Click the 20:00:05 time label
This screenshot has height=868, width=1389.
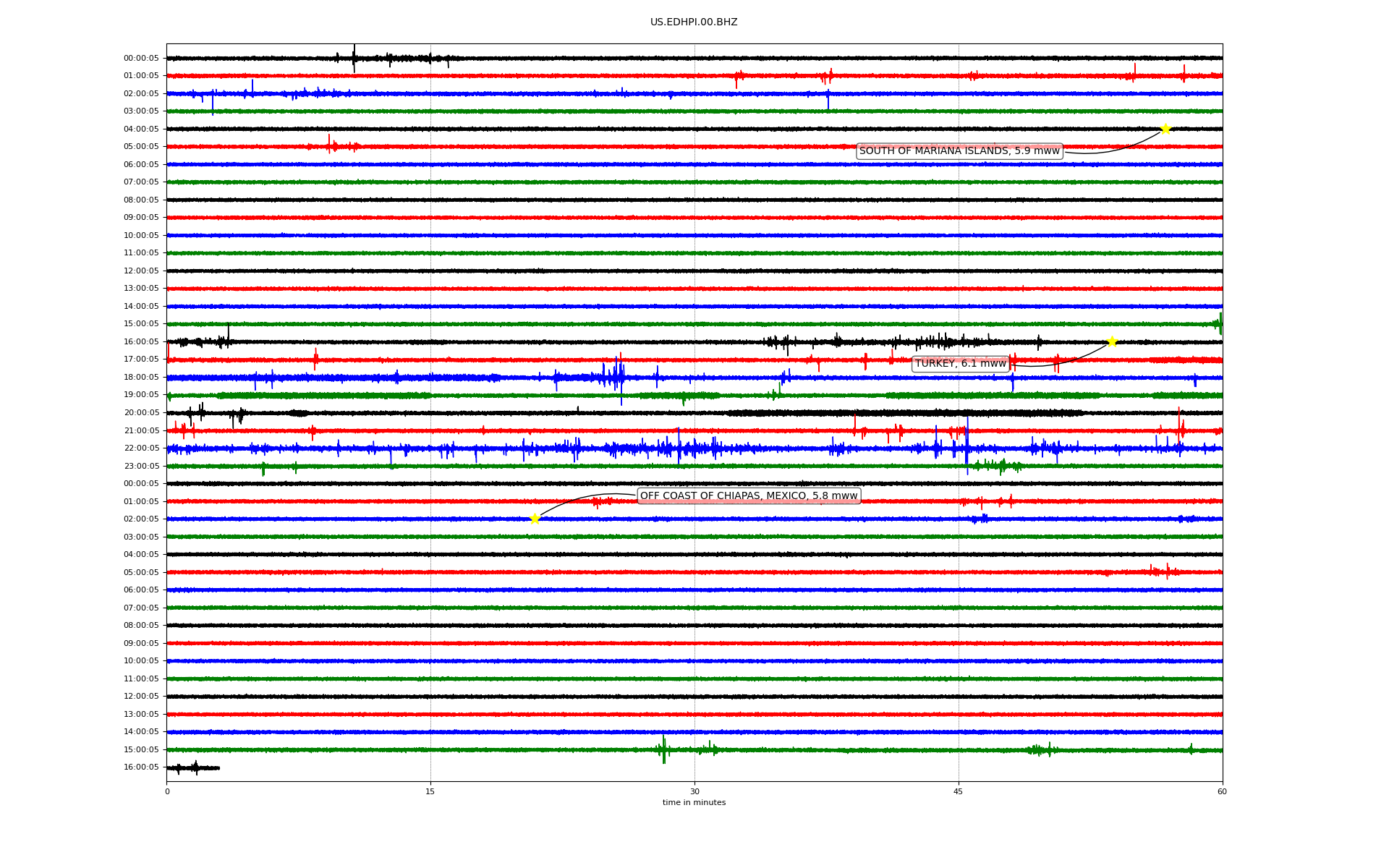[141, 413]
